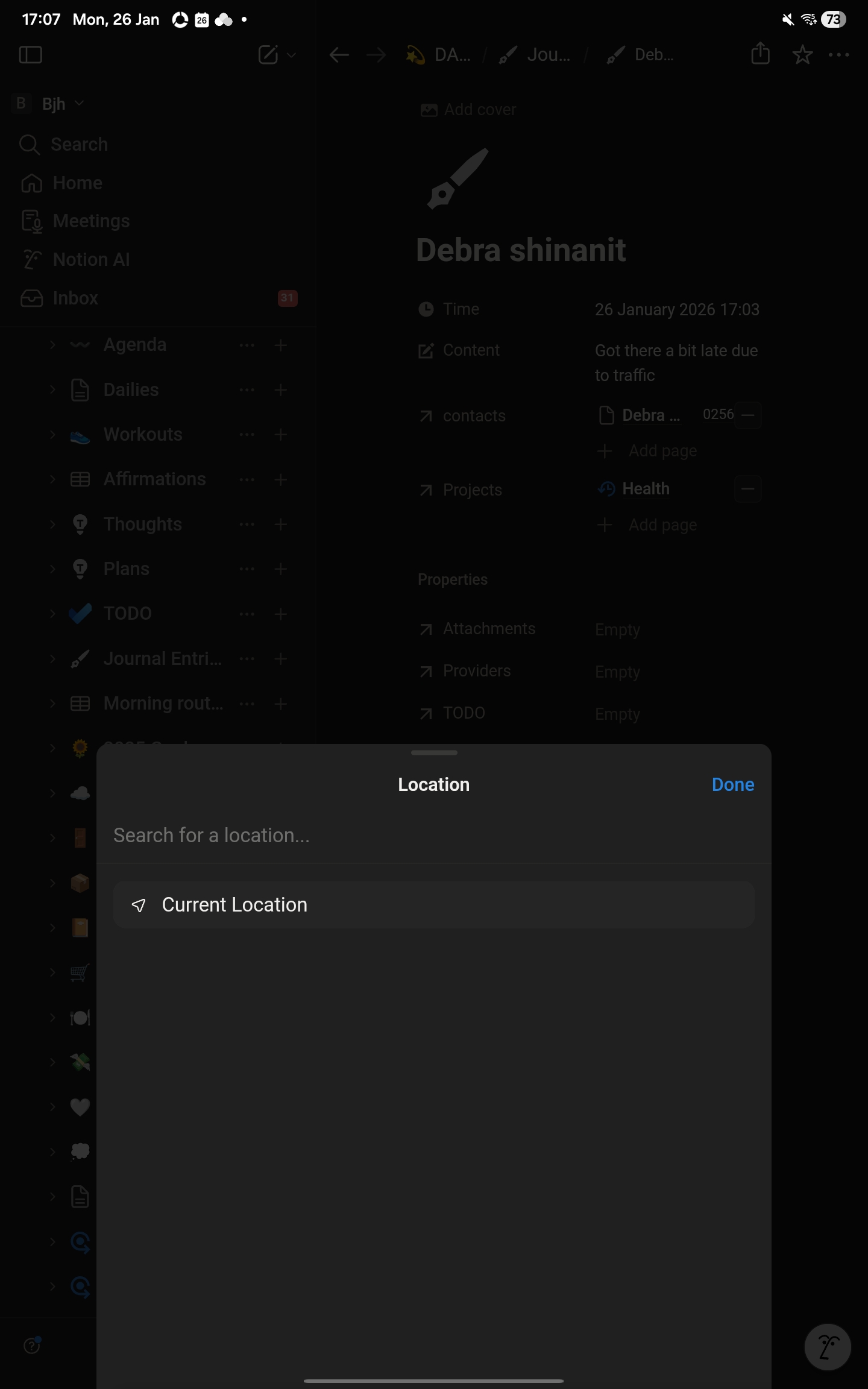This screenshot has width=868, height=1389.
Task: Go back with the left arrow
Action: click(x=339, y=55)
